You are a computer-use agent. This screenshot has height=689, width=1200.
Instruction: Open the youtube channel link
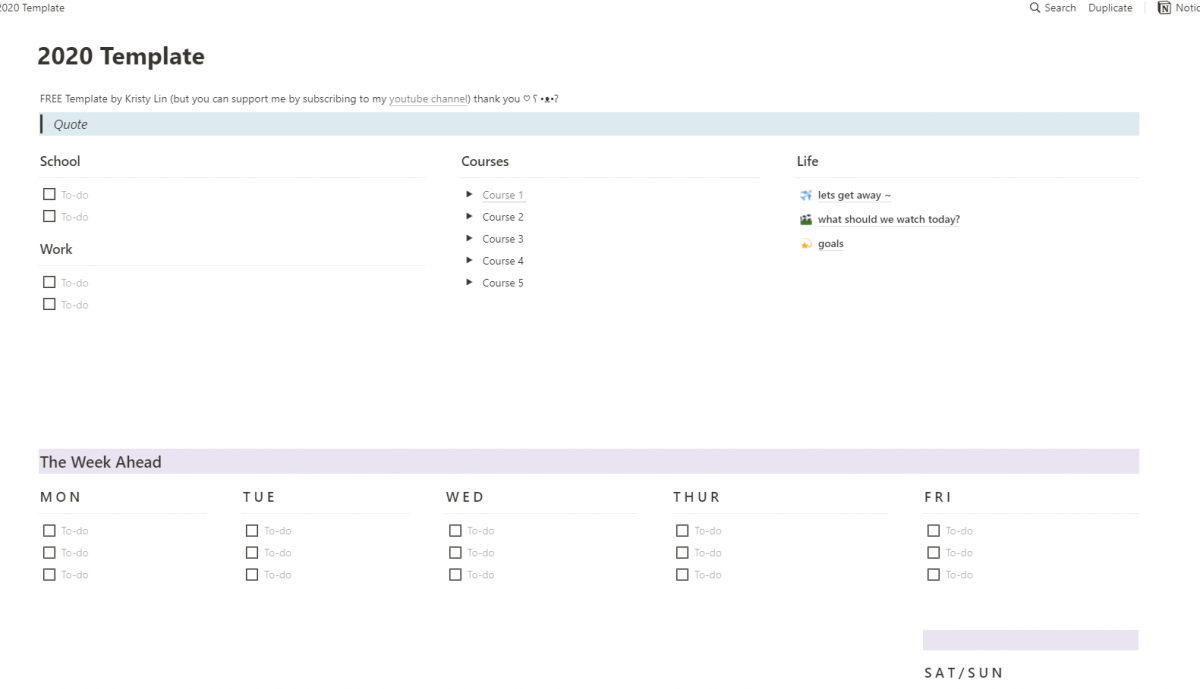click(x=428, y=99)
